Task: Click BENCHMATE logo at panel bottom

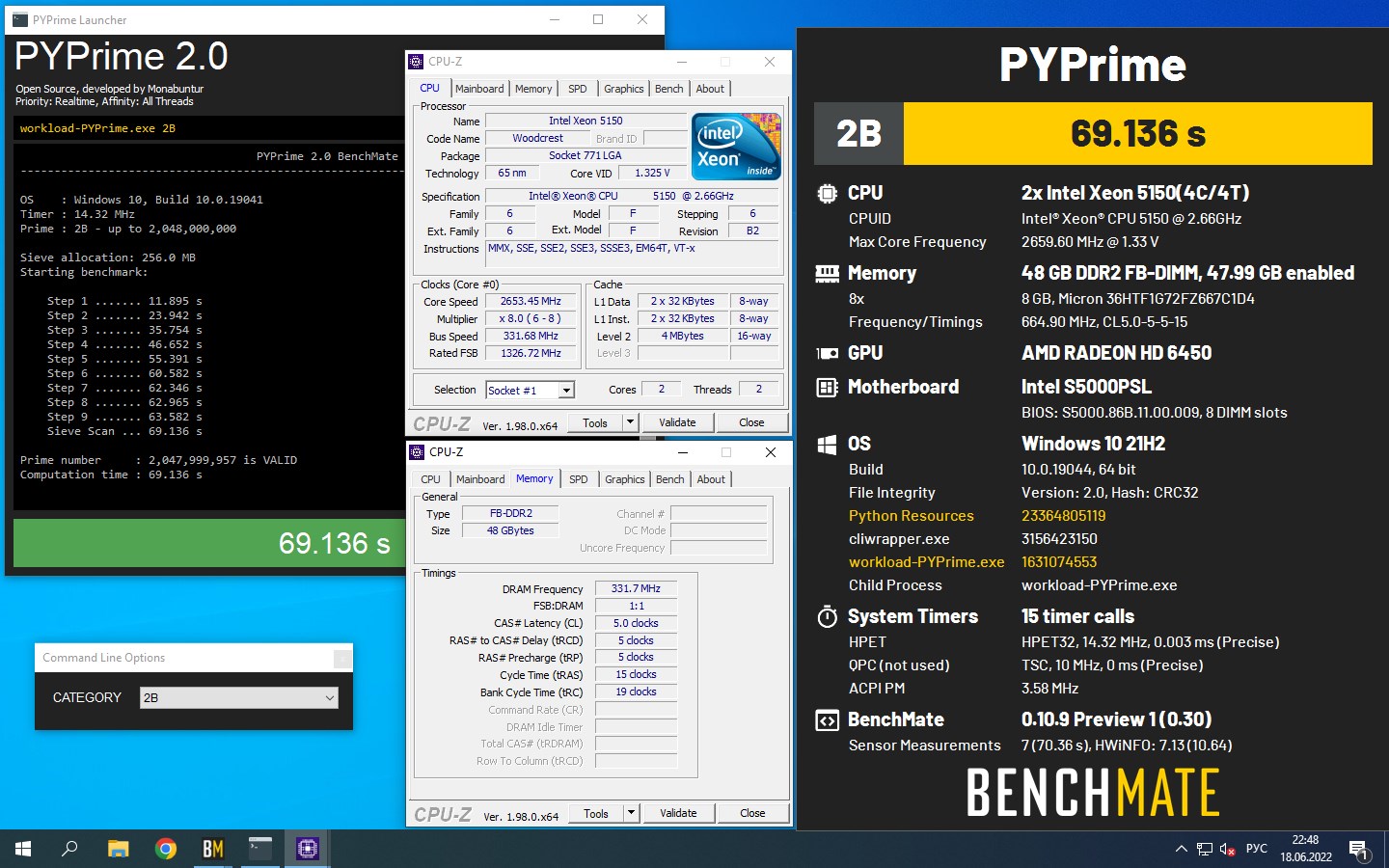Action: [x=1093, y=793]
